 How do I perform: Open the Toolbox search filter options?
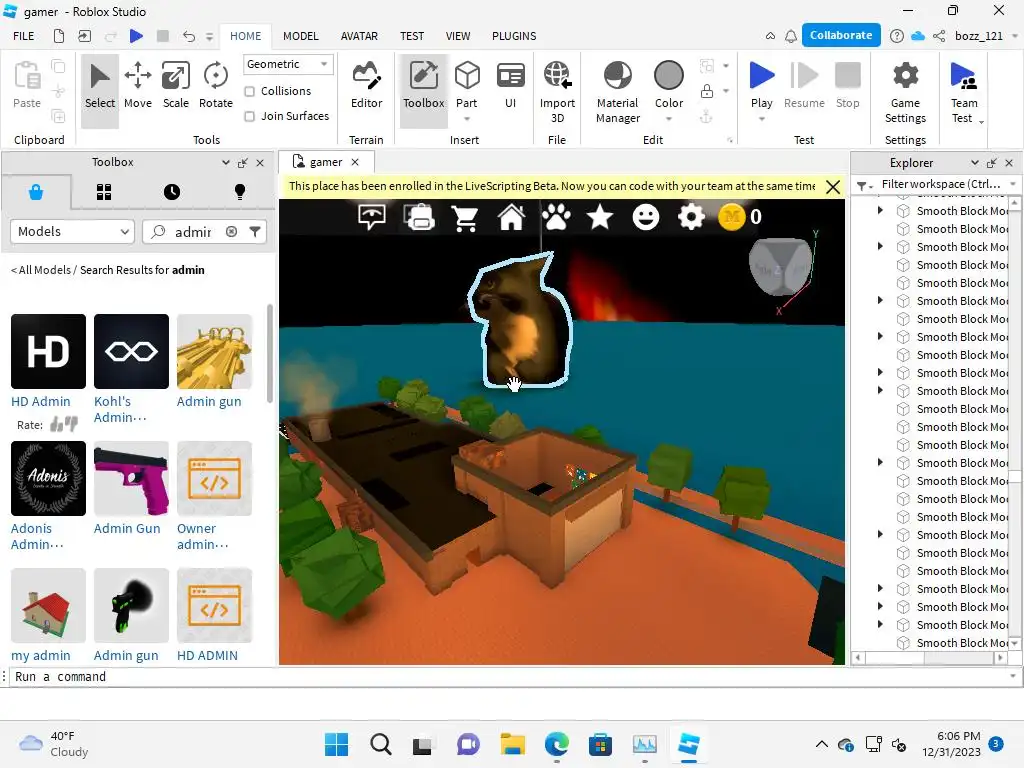(x=255, y=232)
